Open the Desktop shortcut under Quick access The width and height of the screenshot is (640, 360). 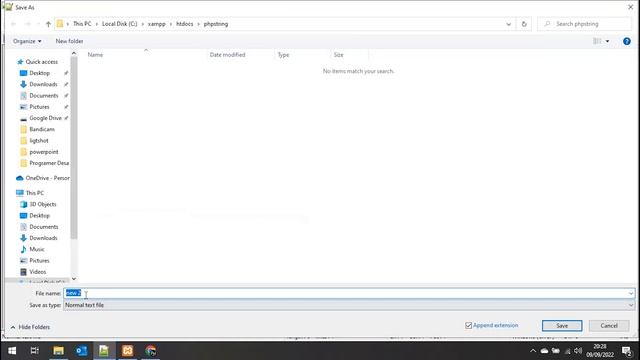pos(40,73)
